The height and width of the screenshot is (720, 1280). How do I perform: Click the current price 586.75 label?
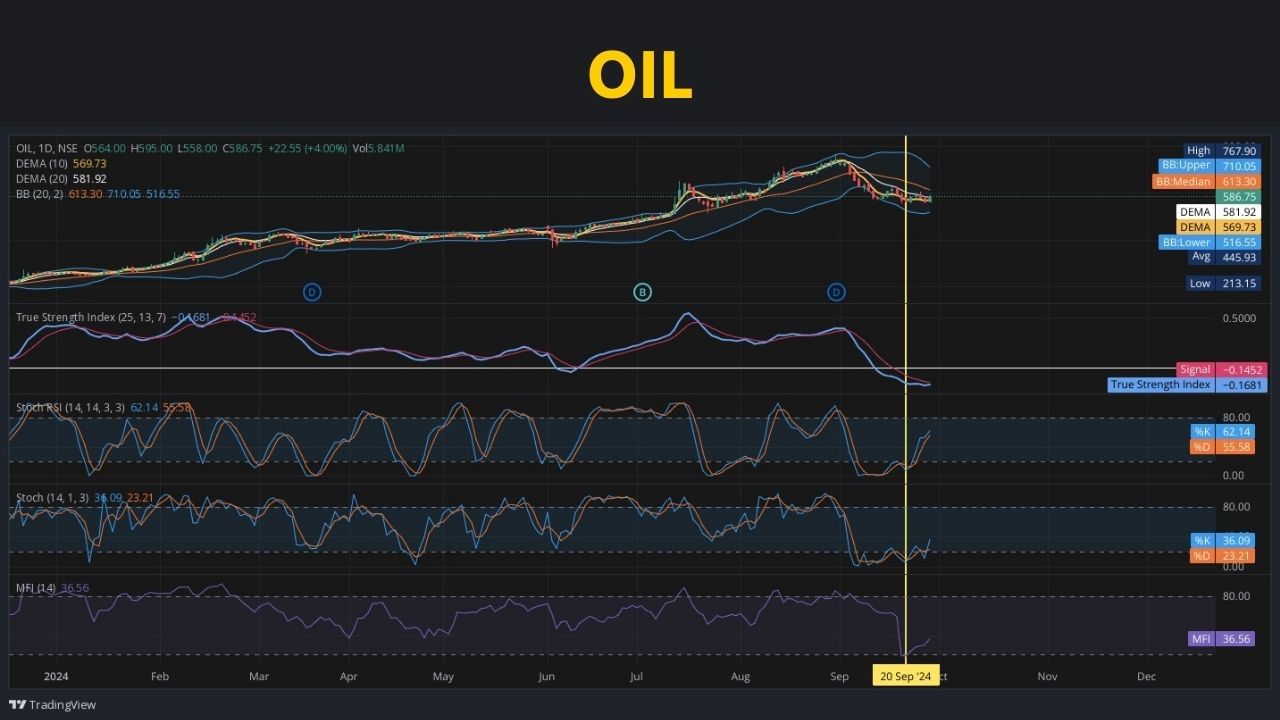point(1238,197)
